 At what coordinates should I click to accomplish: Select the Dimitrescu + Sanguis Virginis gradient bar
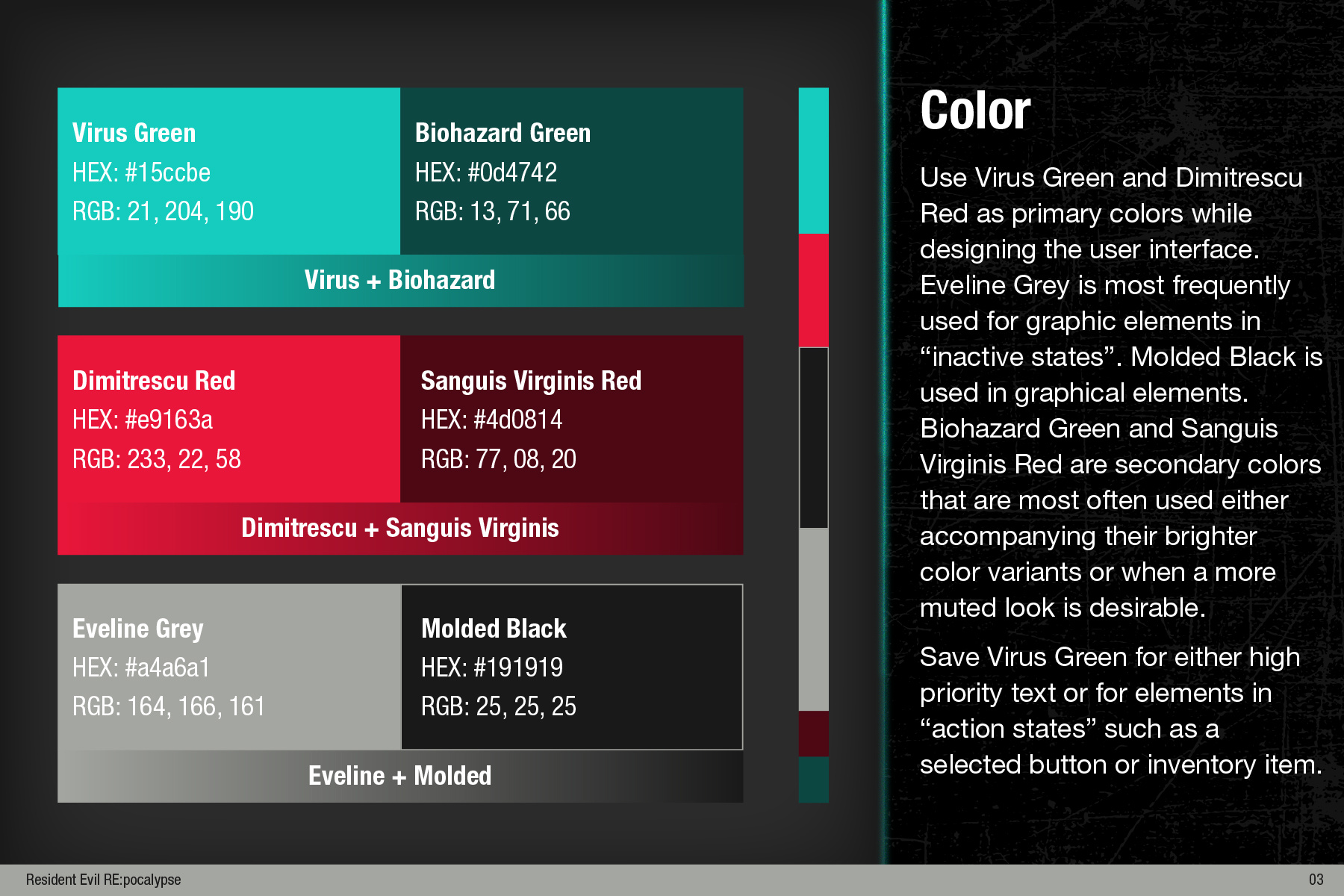tap(400, 528)
